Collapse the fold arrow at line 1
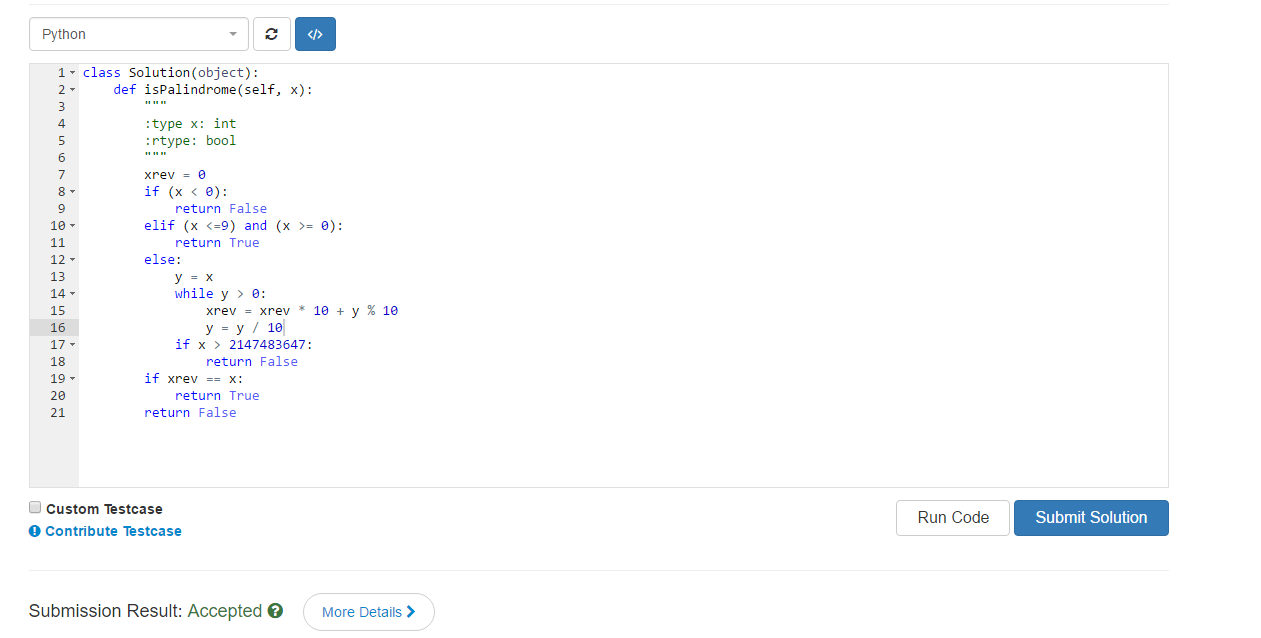This screenshot has width=1261, height=638. 72,73
